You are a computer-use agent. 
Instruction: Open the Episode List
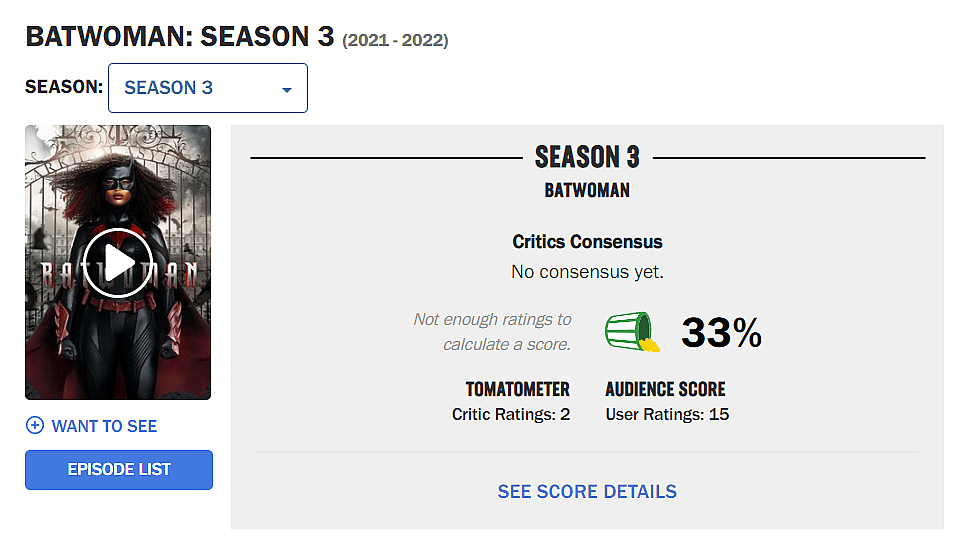119,470
